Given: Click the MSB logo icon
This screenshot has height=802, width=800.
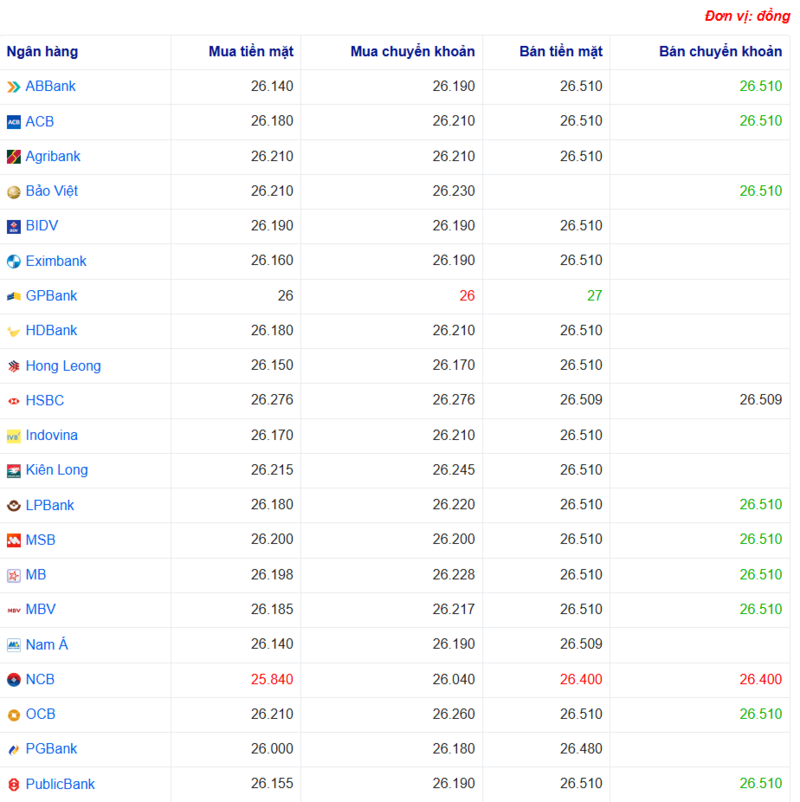Looking at the screenshot, I should coord(14,541).
